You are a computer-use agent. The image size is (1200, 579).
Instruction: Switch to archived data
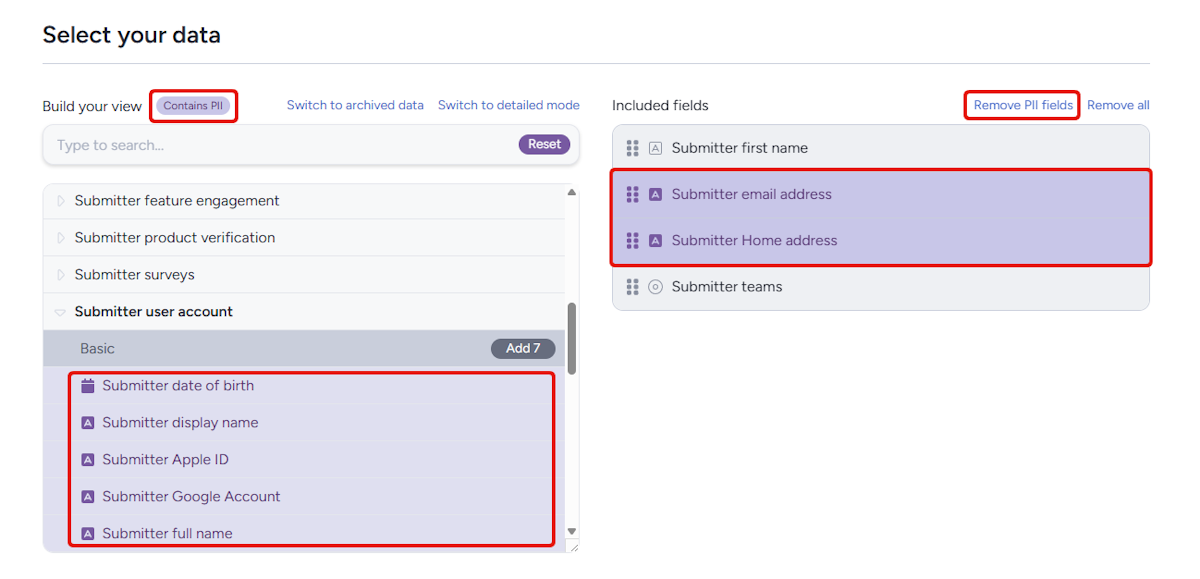click(x=355, y=105)
